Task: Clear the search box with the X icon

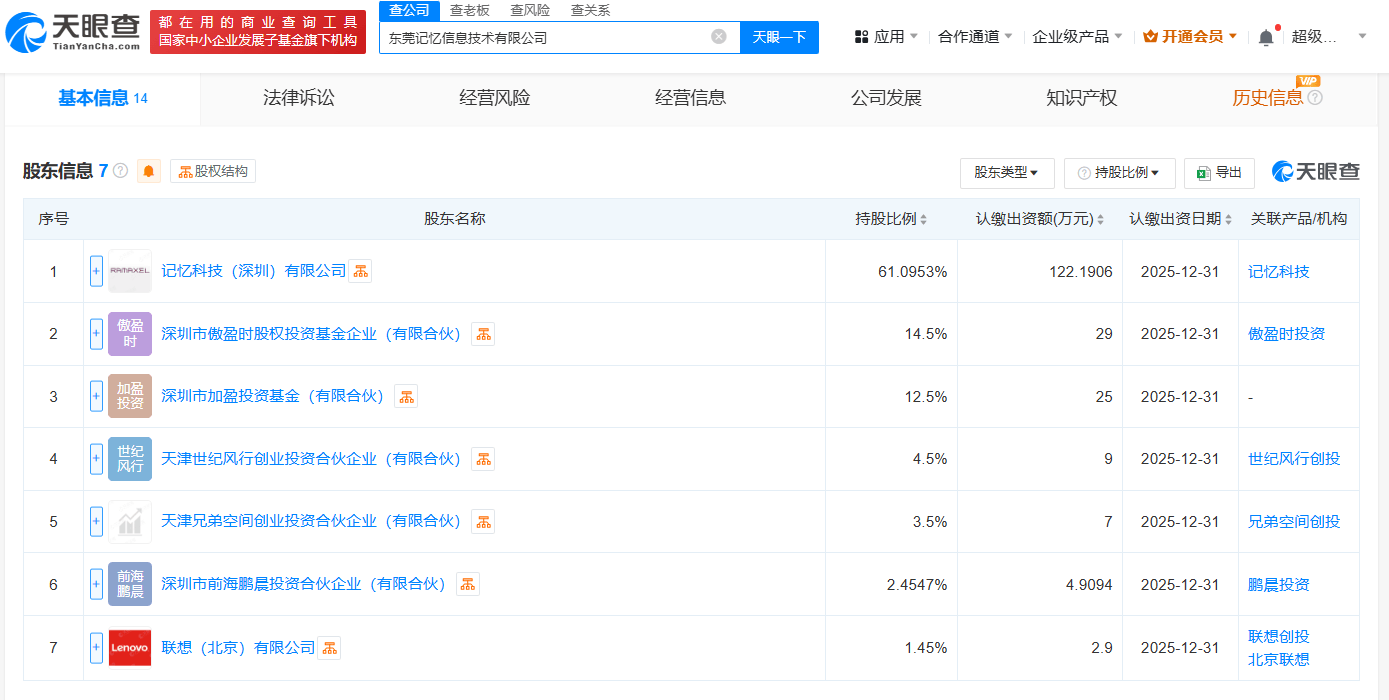Action: click(x=719, y=37)
